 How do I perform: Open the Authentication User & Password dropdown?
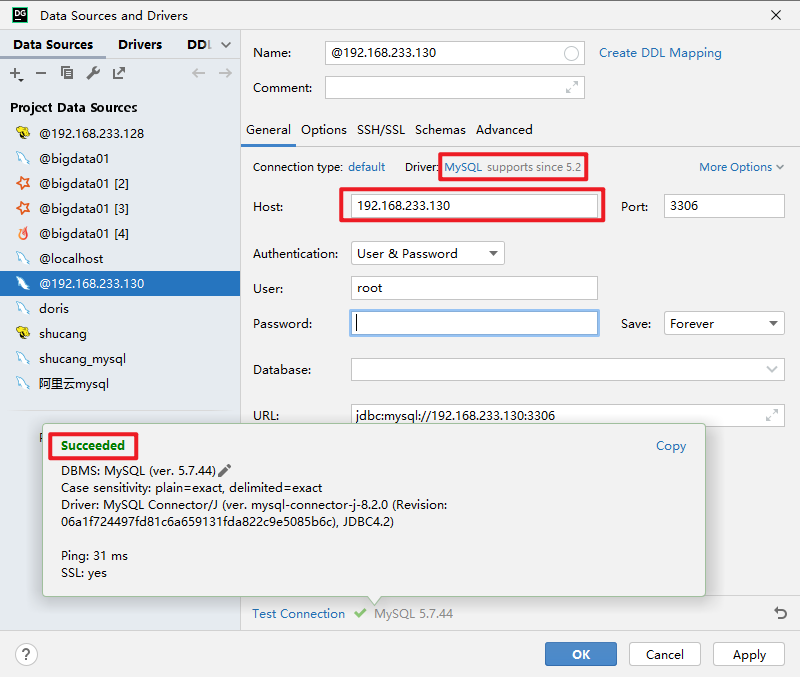coord(428,253)
